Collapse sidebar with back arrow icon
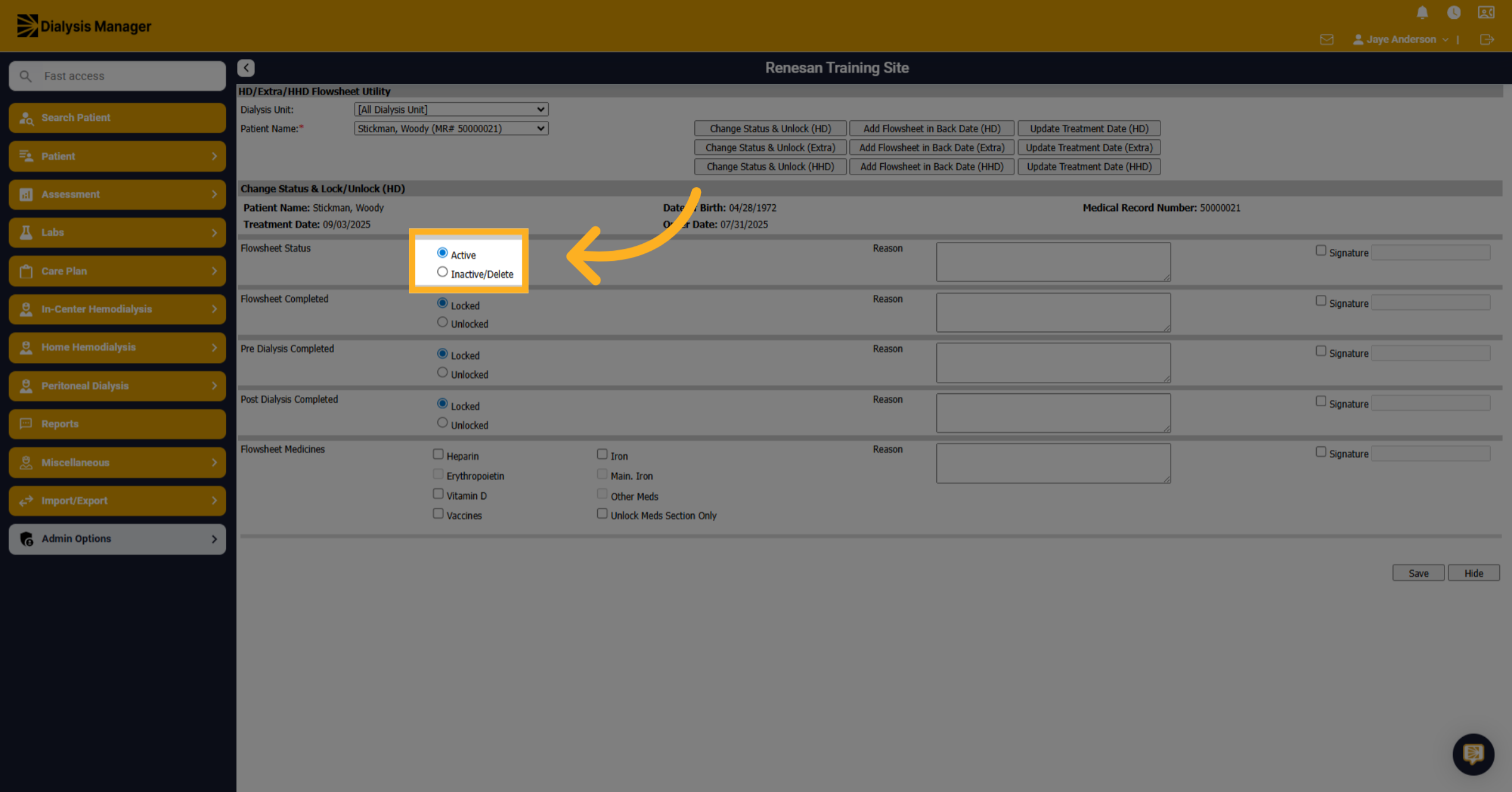This screenshot has height=792, width=1512. [246, 67]
